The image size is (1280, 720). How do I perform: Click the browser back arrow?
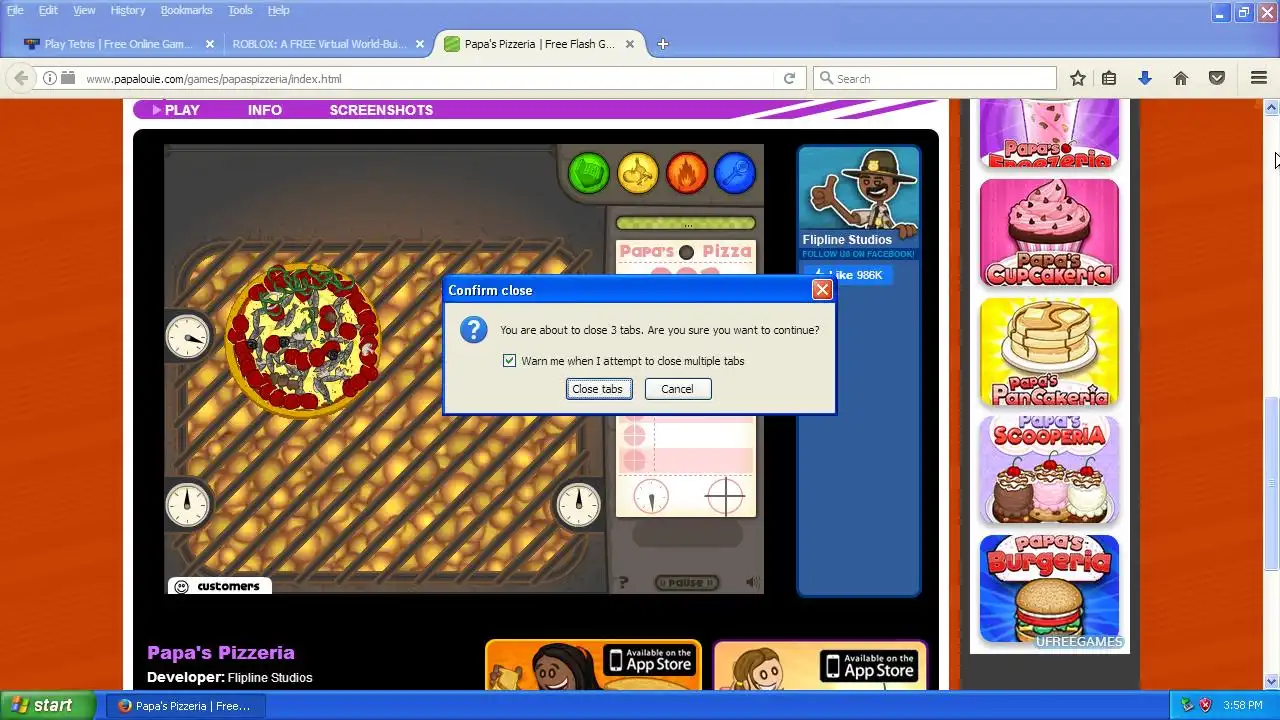click(21, 78)
